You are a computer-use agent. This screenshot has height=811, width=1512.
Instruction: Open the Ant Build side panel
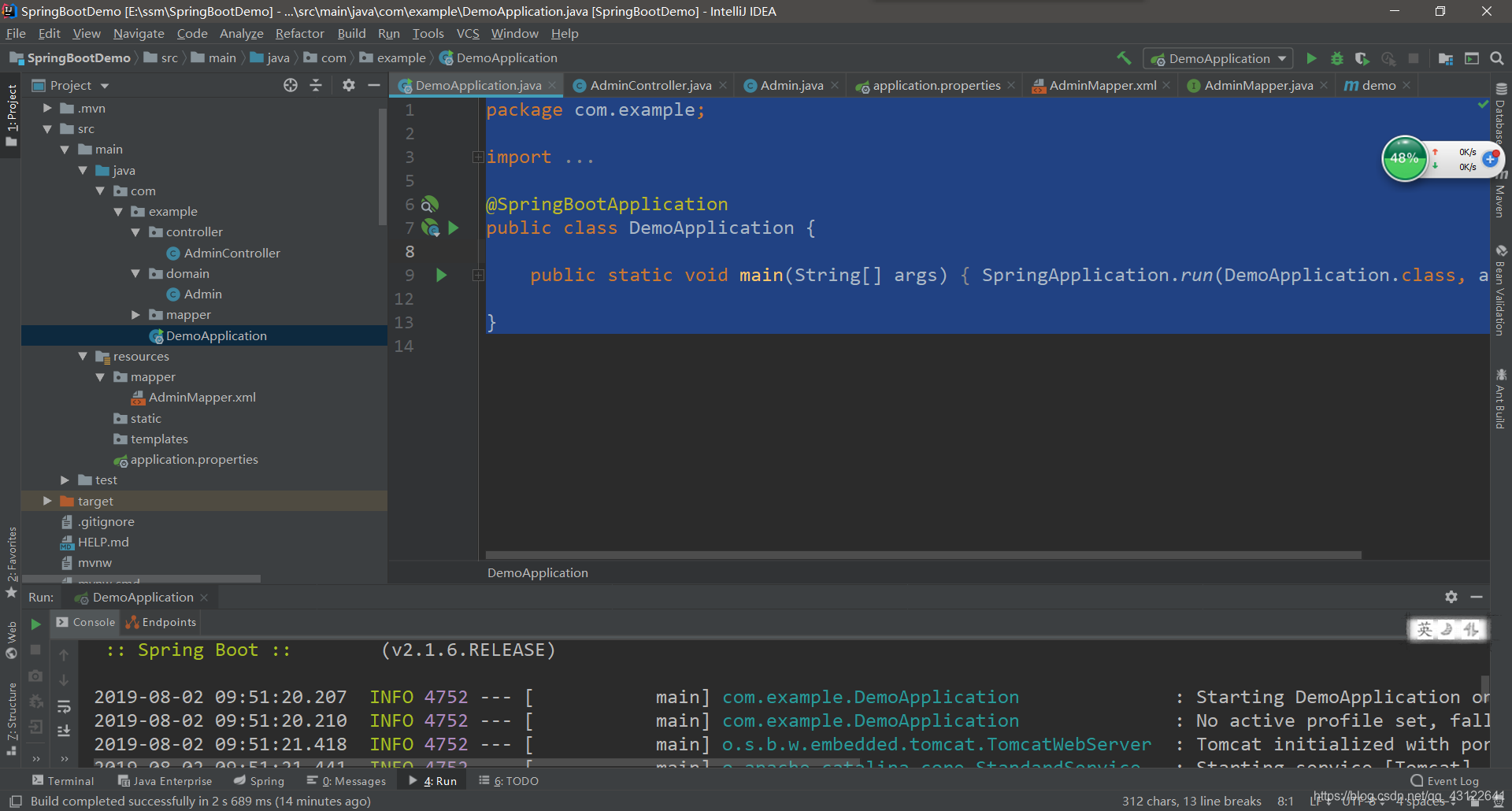click(x=1501, y=399)
